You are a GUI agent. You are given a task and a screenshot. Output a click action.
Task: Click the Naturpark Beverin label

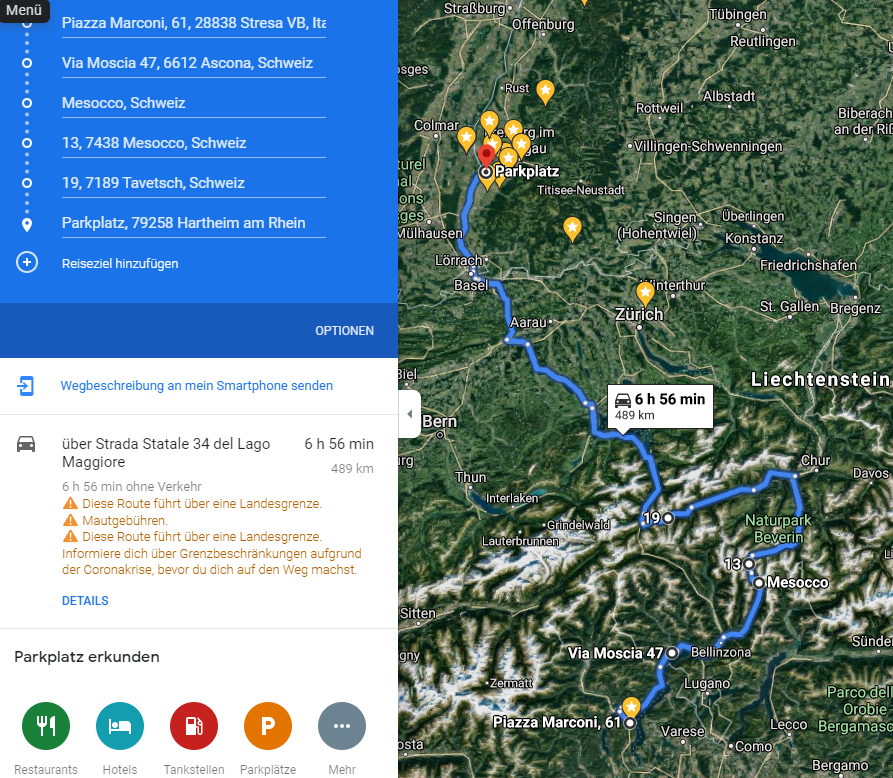(779, 529)
